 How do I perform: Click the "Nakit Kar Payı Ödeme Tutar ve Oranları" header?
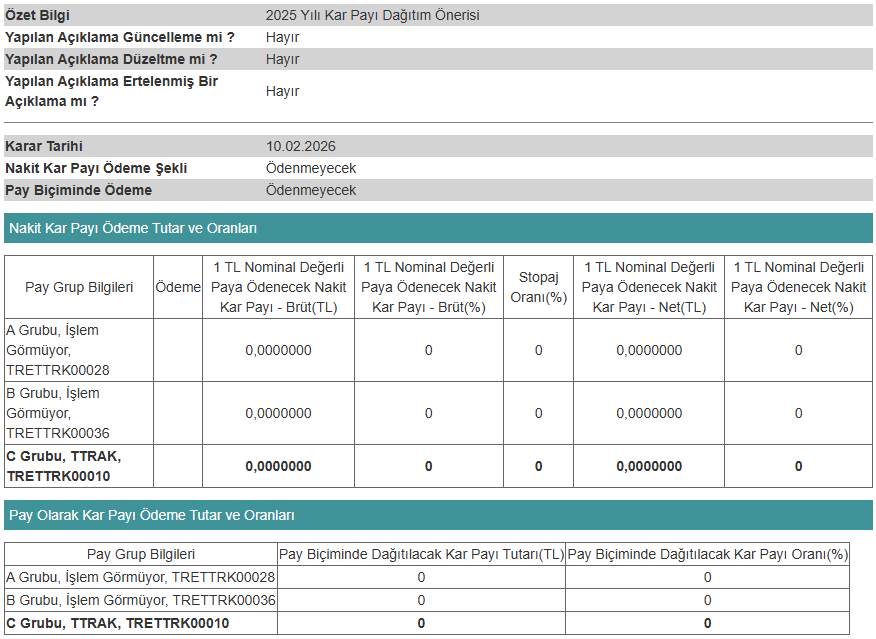point(133,228)
